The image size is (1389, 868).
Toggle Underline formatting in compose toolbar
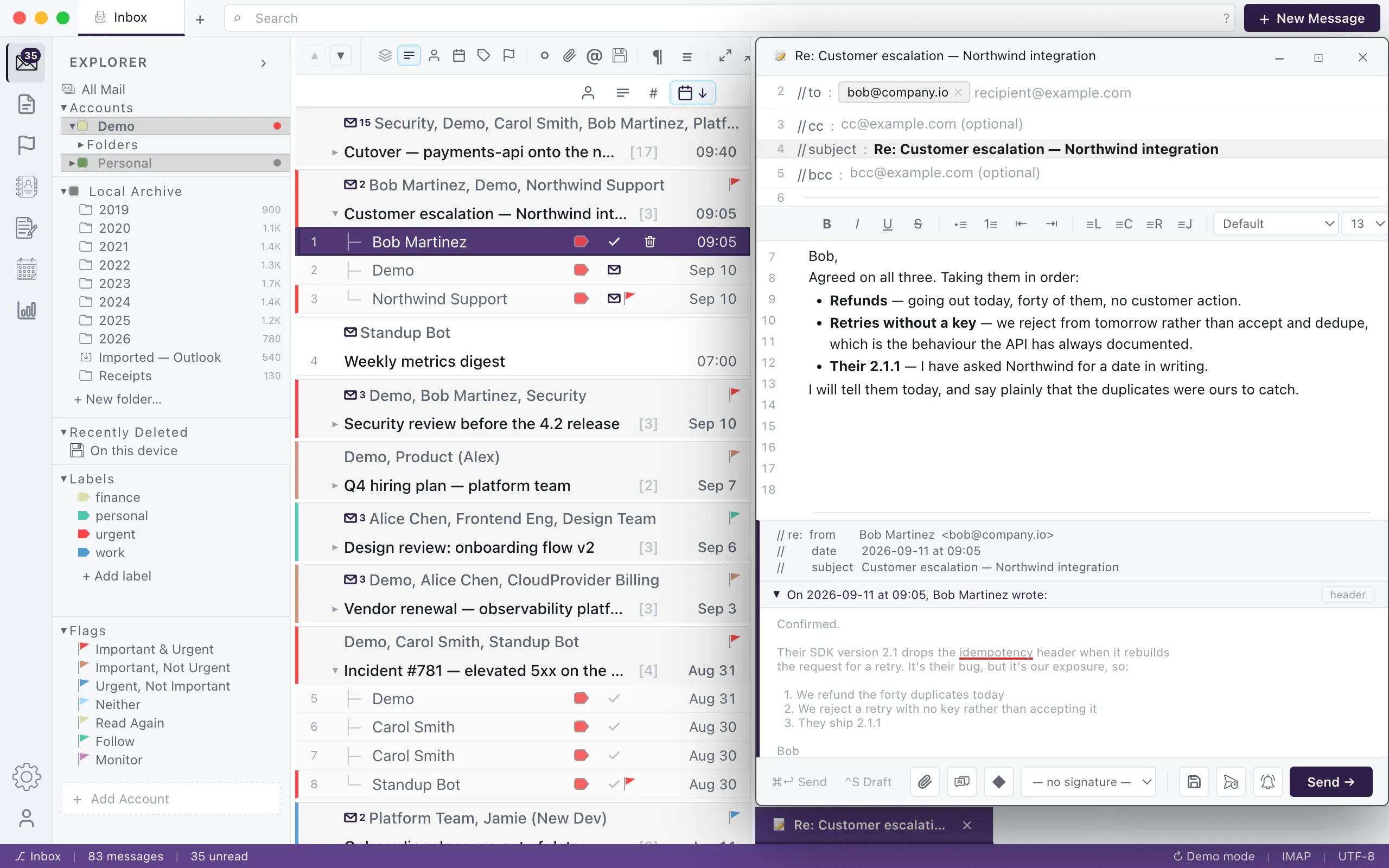pos(887,224)
